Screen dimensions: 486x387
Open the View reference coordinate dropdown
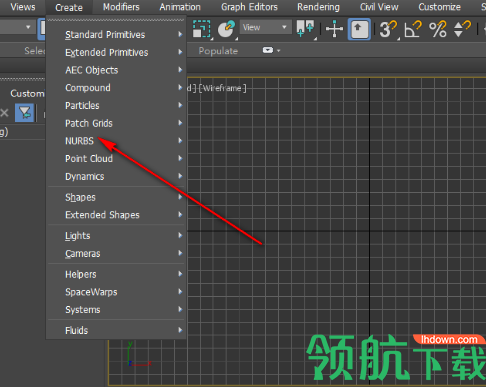[x=265, y=27]
